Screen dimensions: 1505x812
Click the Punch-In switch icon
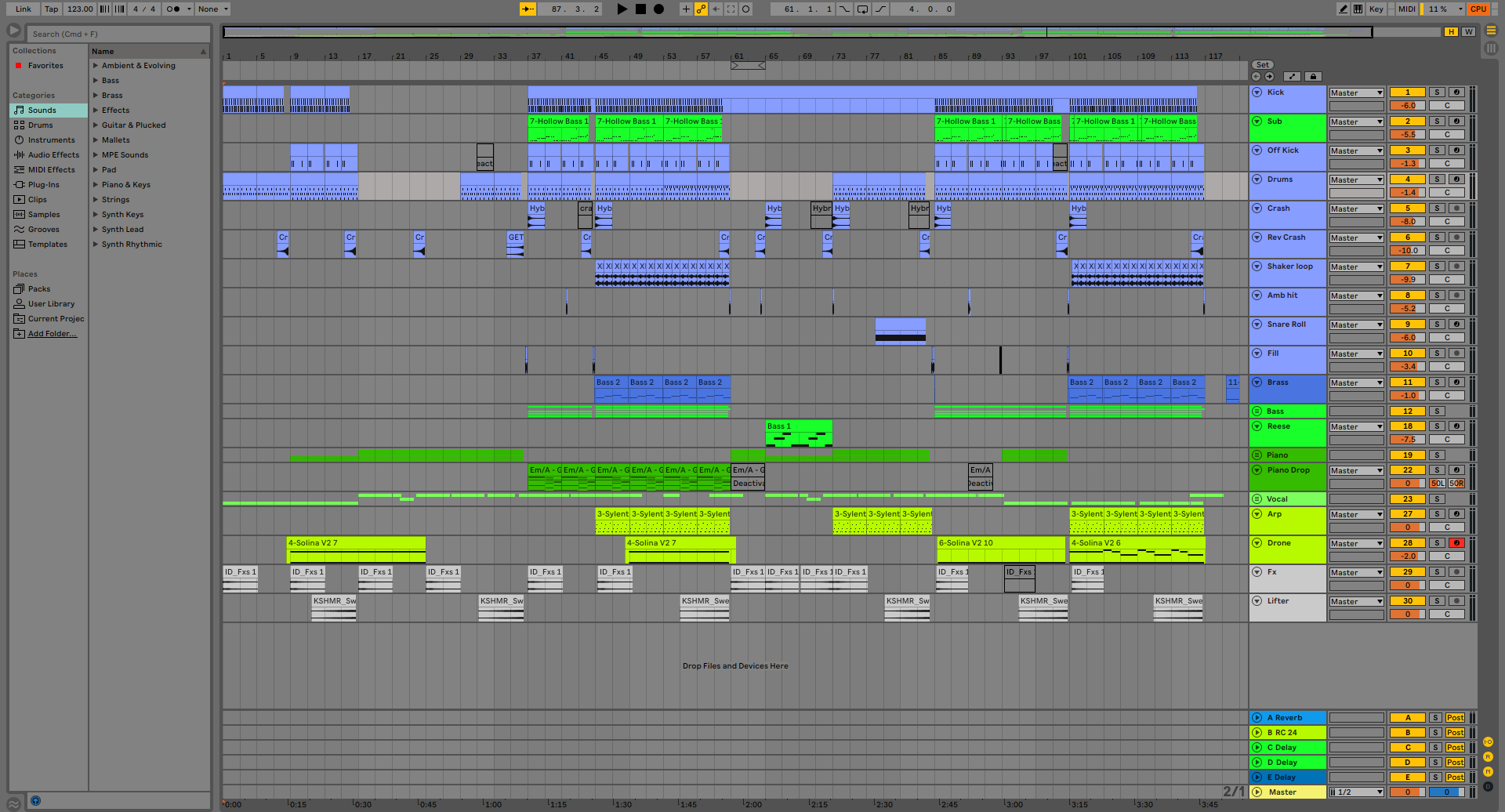[x=844, y=9]
